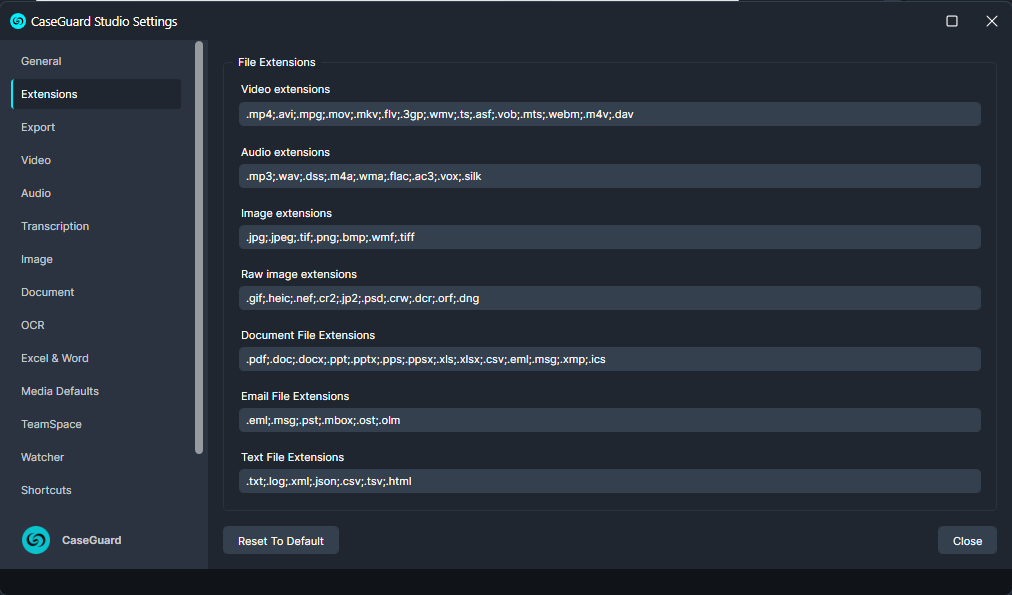Select the TeamSpace settings tab

[x=51, y=424]
